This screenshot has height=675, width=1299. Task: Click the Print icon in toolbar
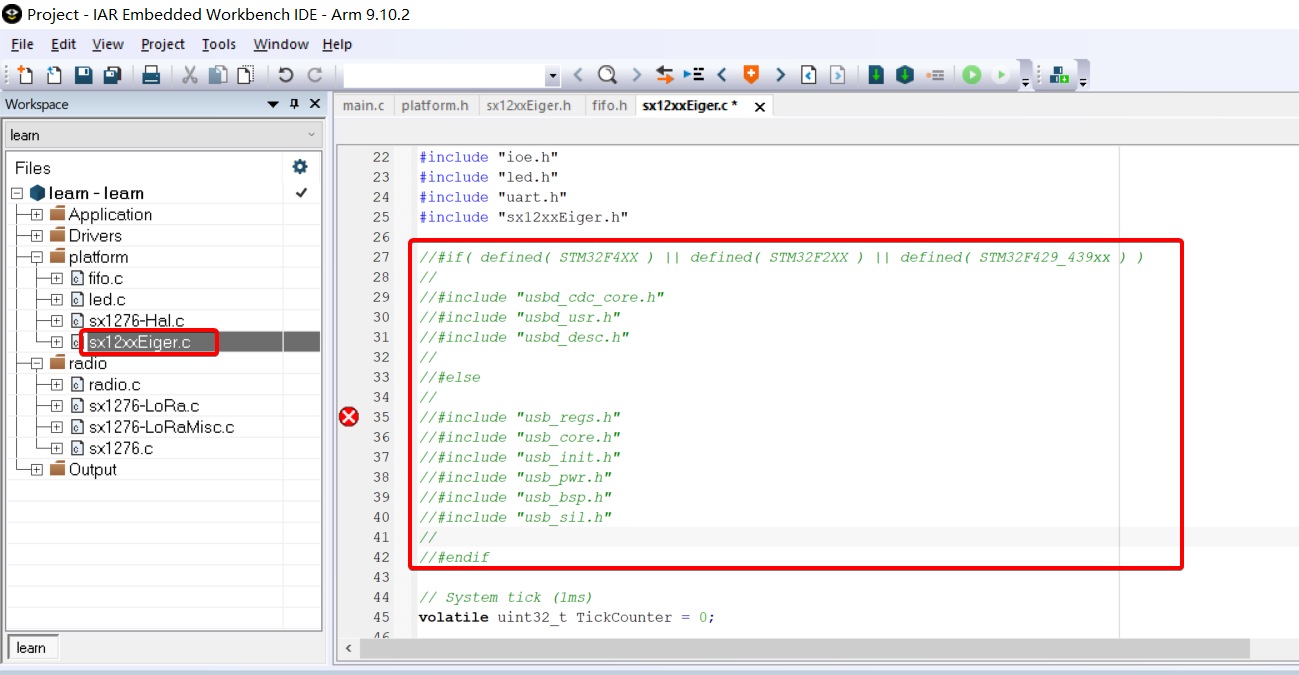point(151,75)
